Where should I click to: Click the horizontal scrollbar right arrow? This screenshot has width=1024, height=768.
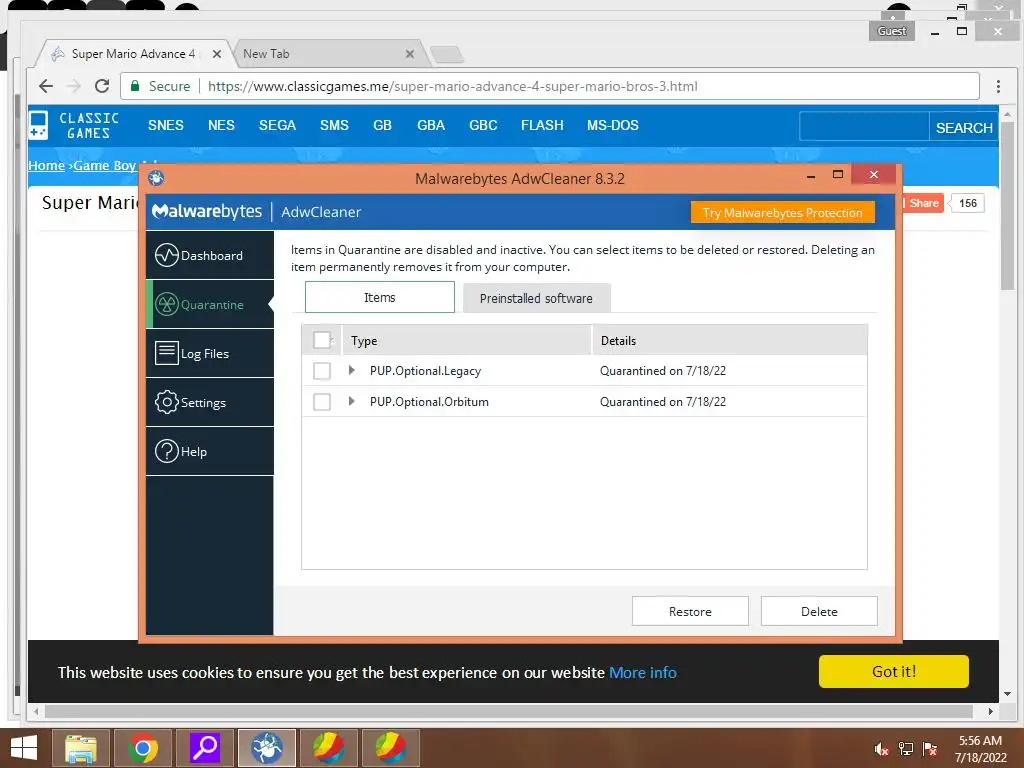[991, 711]
